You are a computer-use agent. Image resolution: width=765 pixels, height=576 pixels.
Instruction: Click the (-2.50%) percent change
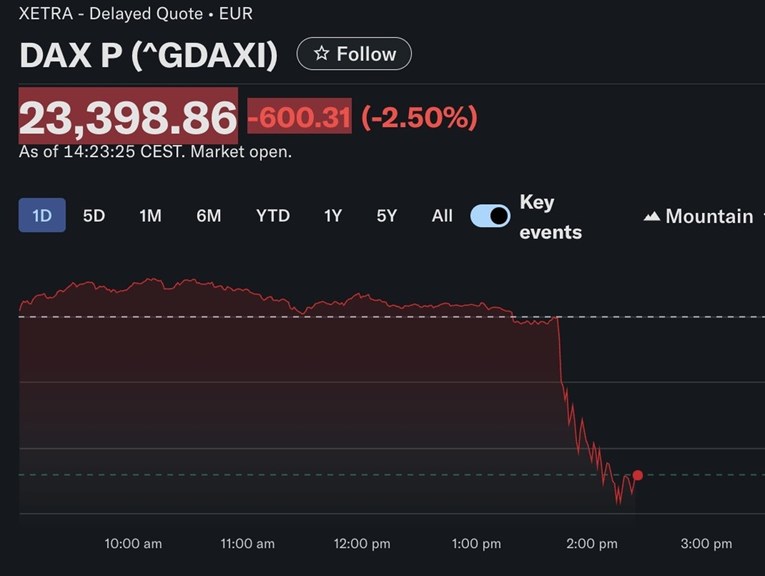click(419, 118)
